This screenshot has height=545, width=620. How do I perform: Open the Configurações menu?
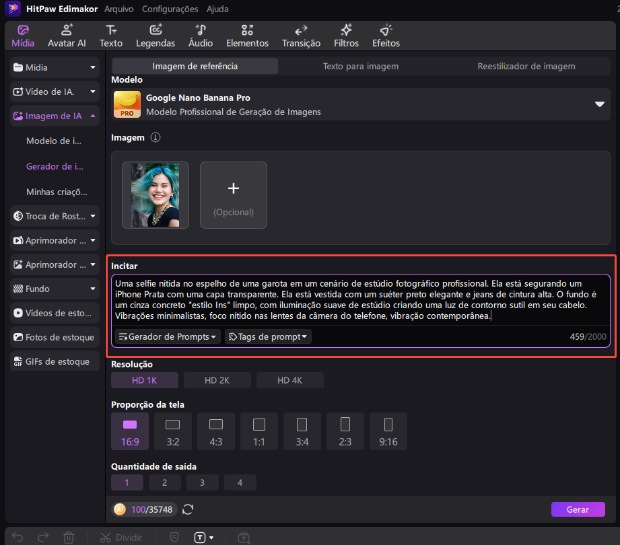coord(170,9)
